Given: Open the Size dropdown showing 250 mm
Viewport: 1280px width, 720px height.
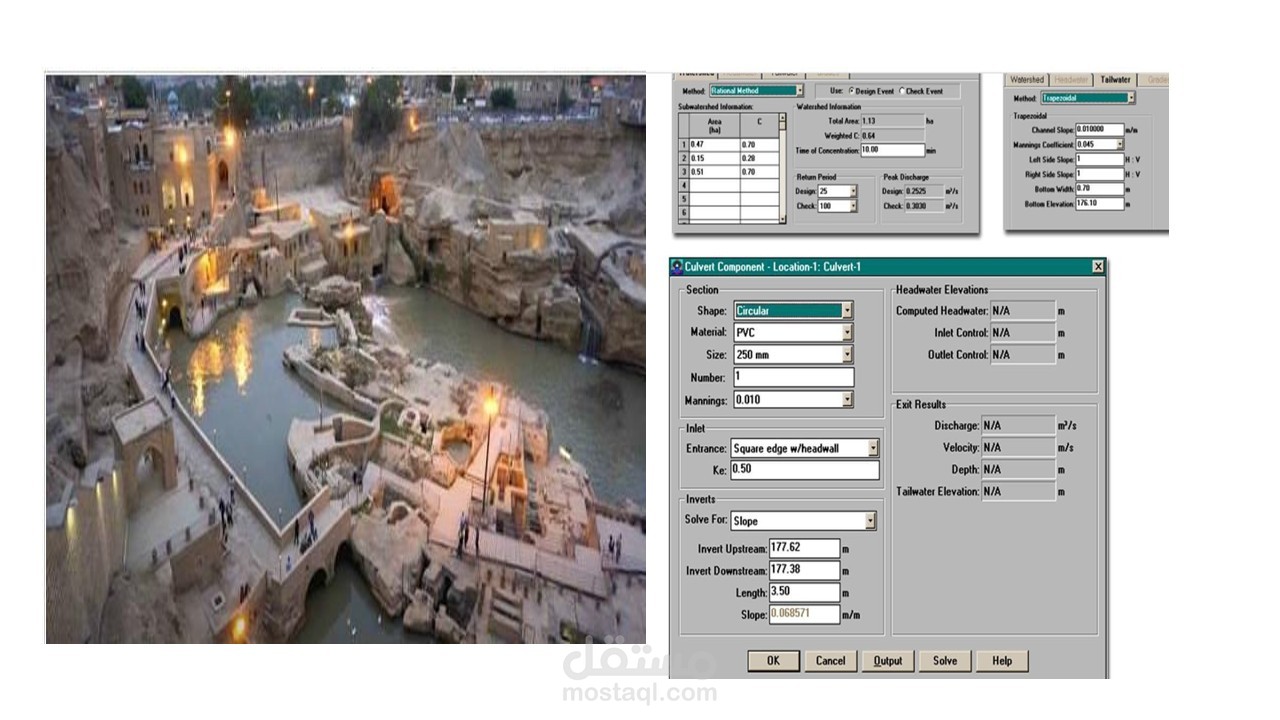Looking at the screenshot, I should pos(847,354).
